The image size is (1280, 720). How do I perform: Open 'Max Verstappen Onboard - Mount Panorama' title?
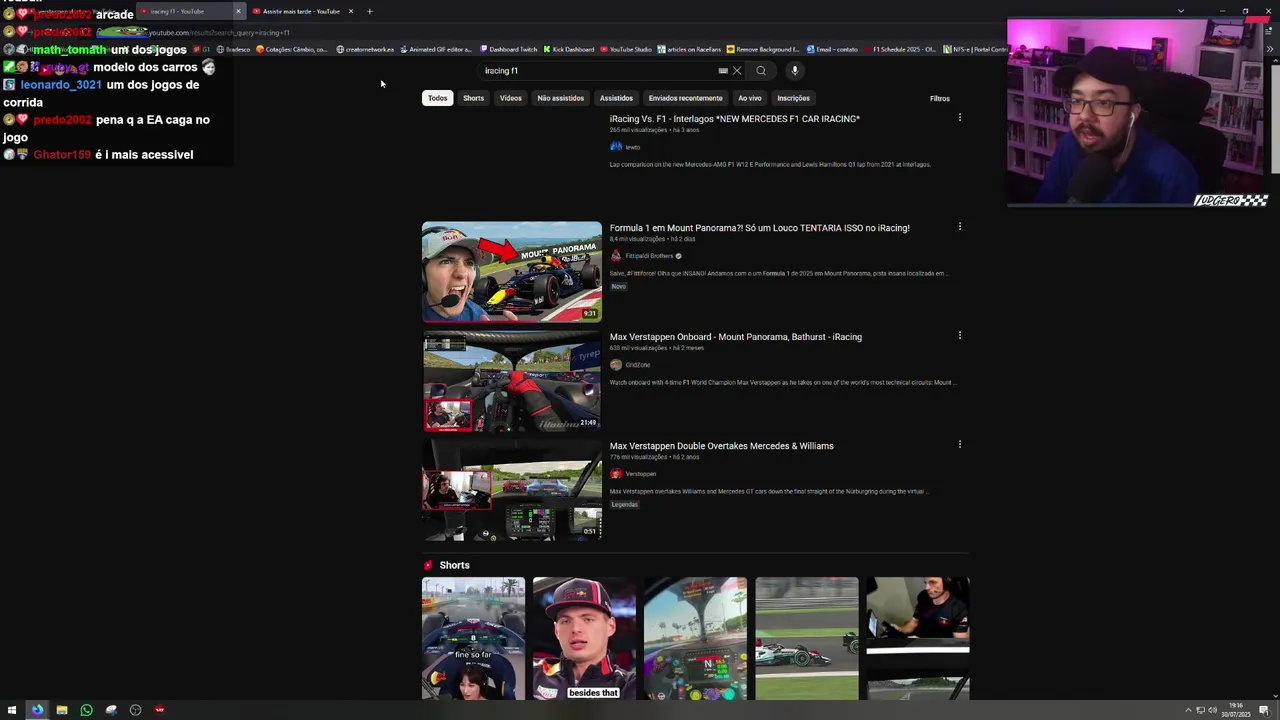[x=736, y=337]
